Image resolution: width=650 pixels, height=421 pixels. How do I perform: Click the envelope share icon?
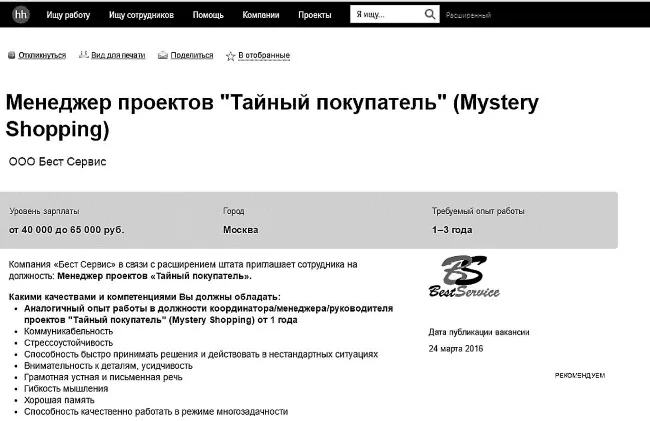(163, 55)
